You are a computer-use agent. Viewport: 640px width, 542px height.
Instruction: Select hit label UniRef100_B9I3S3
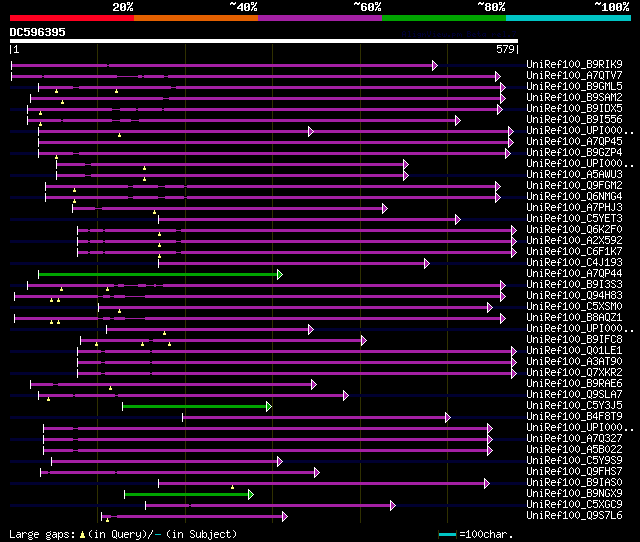[x=574, y=285]
